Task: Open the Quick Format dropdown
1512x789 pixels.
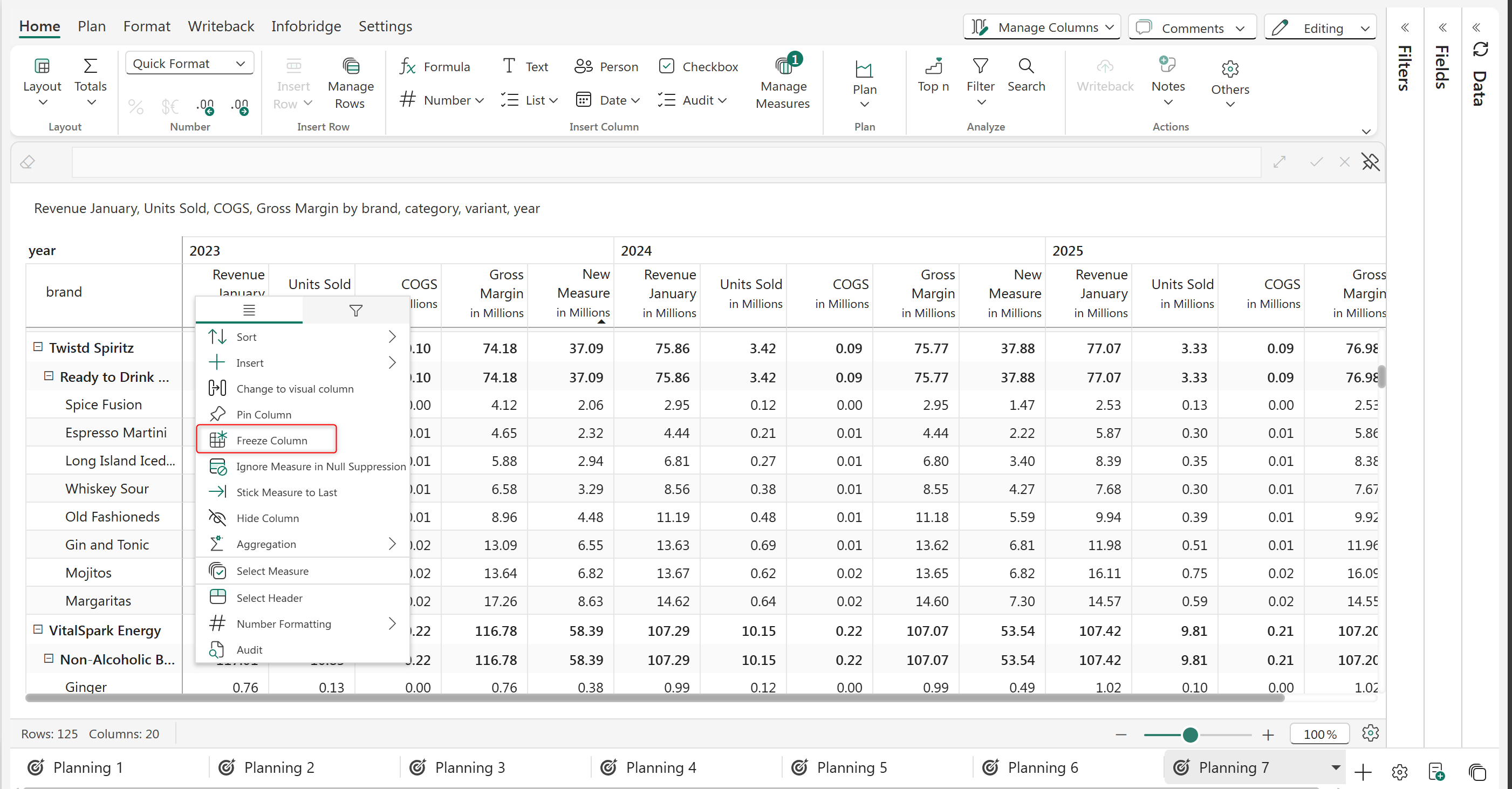Action: pos(189,63)
